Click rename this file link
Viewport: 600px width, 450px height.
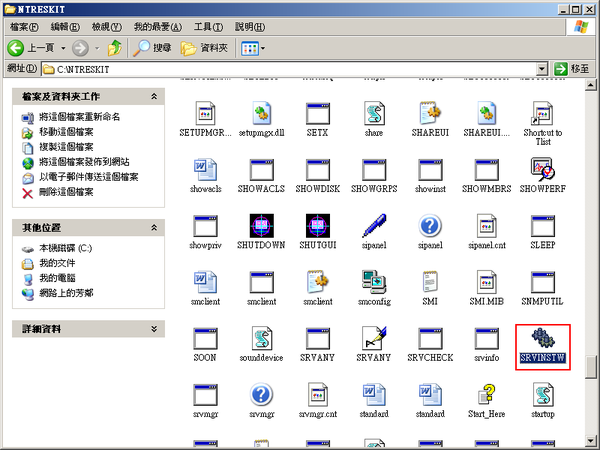(80, 117)
